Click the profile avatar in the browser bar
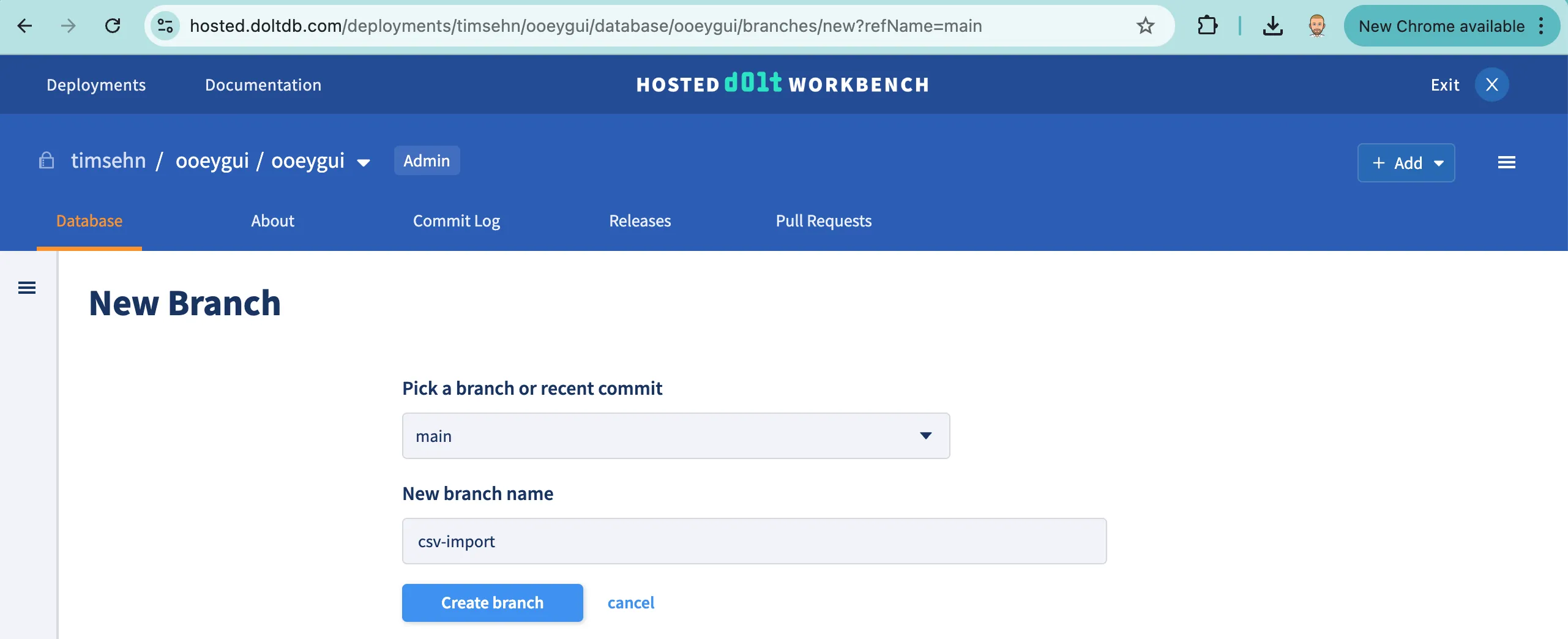1568x639 pixels. tap(1316, 26)
